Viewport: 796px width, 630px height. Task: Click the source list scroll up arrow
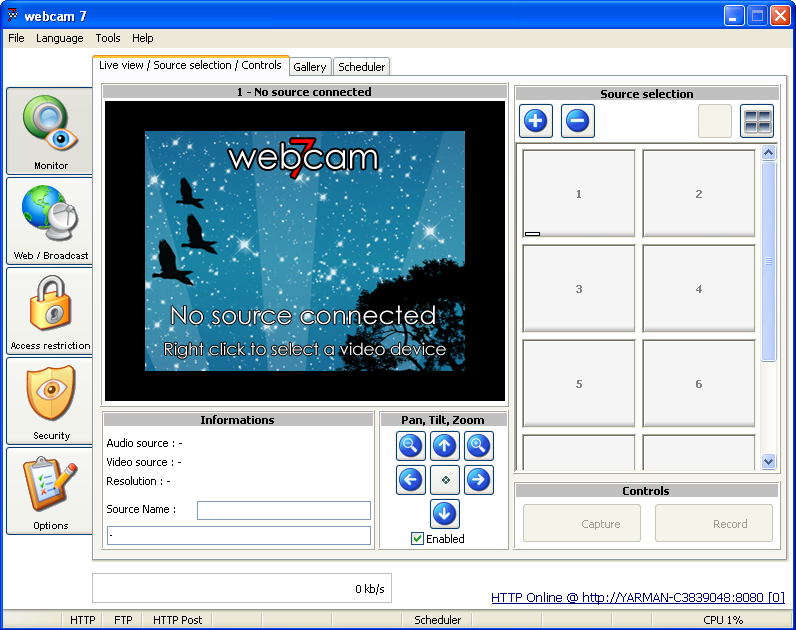click(x=769, y=153)
